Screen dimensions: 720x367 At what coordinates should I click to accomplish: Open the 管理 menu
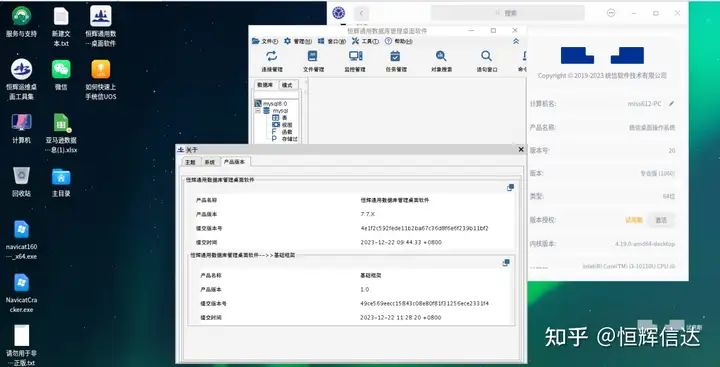[x=298, y=41]
